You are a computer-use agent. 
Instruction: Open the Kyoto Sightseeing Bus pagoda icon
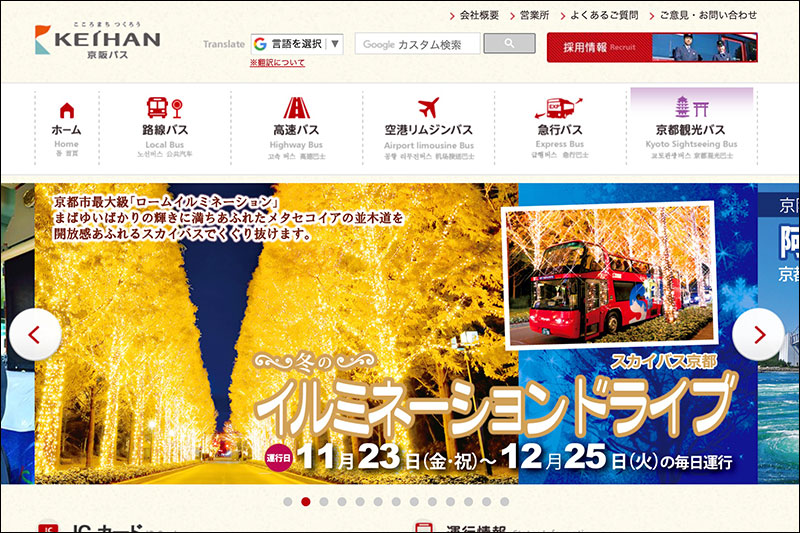click(690, 108)
